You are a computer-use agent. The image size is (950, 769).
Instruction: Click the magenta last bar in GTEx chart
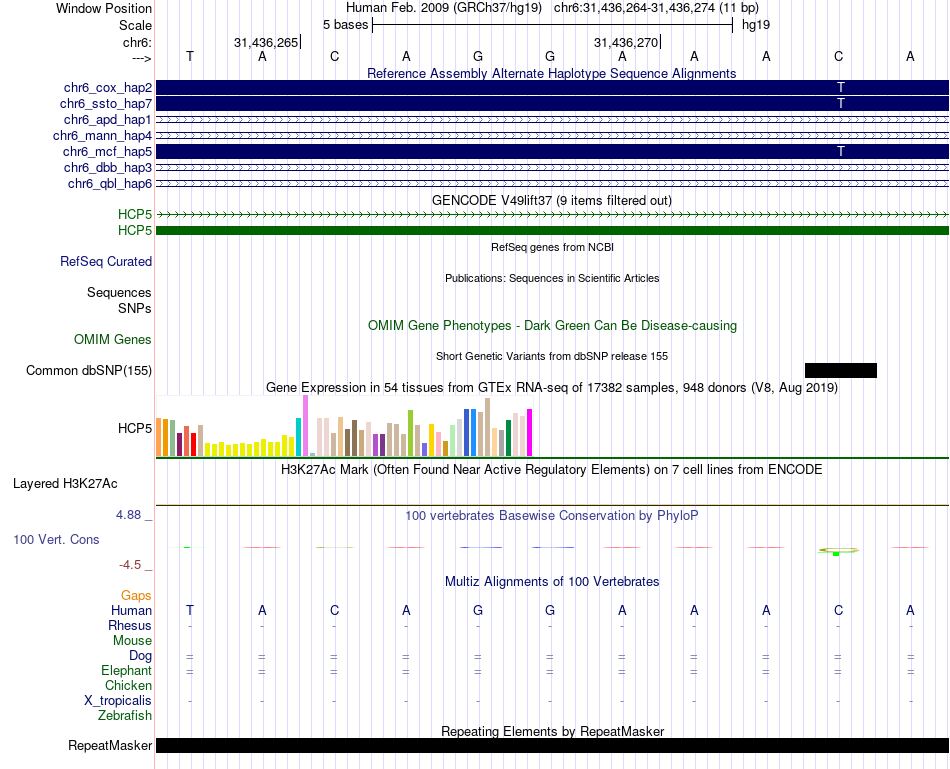pyautogui.click(x=530, y=433)
